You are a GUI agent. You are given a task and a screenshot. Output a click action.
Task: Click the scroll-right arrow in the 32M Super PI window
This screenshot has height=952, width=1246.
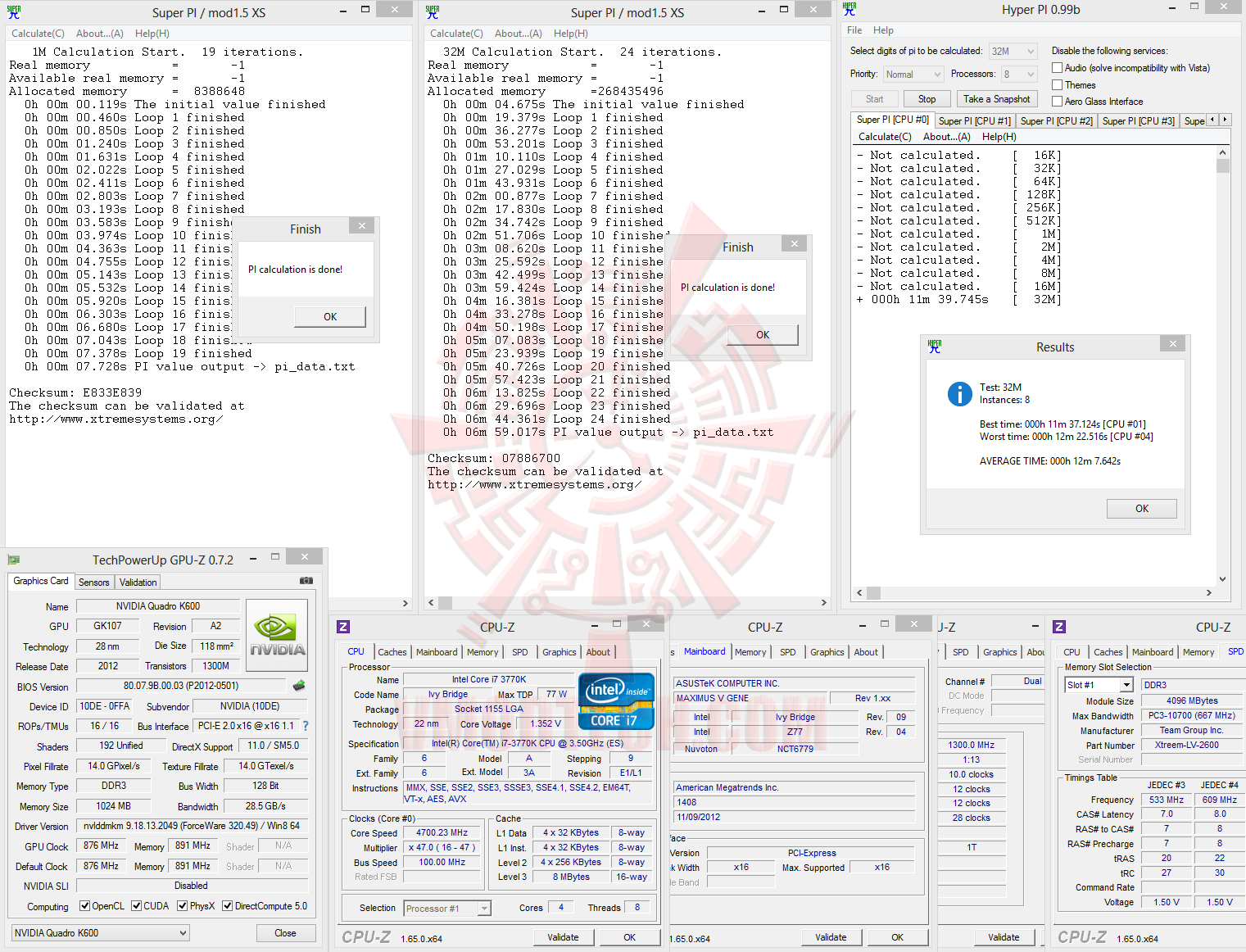(x=823, y=603)
